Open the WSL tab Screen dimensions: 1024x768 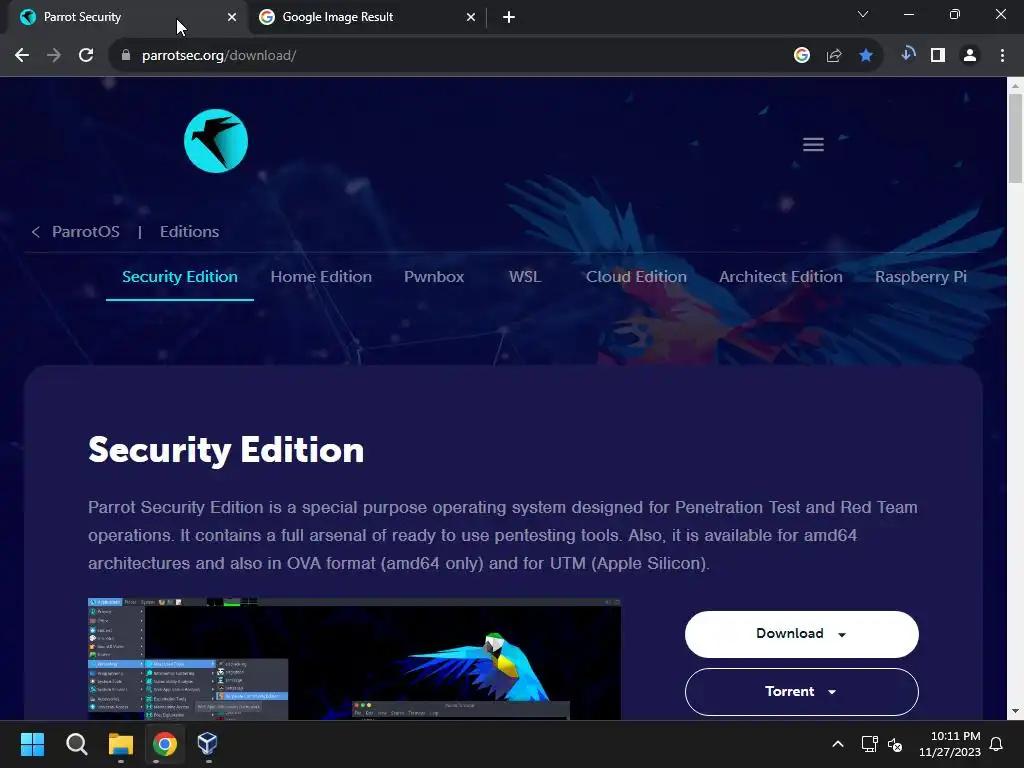tap(524, 277)
